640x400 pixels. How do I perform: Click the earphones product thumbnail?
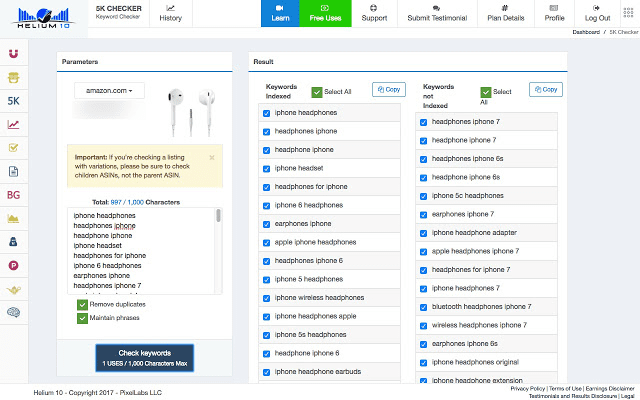coord(191,112)
